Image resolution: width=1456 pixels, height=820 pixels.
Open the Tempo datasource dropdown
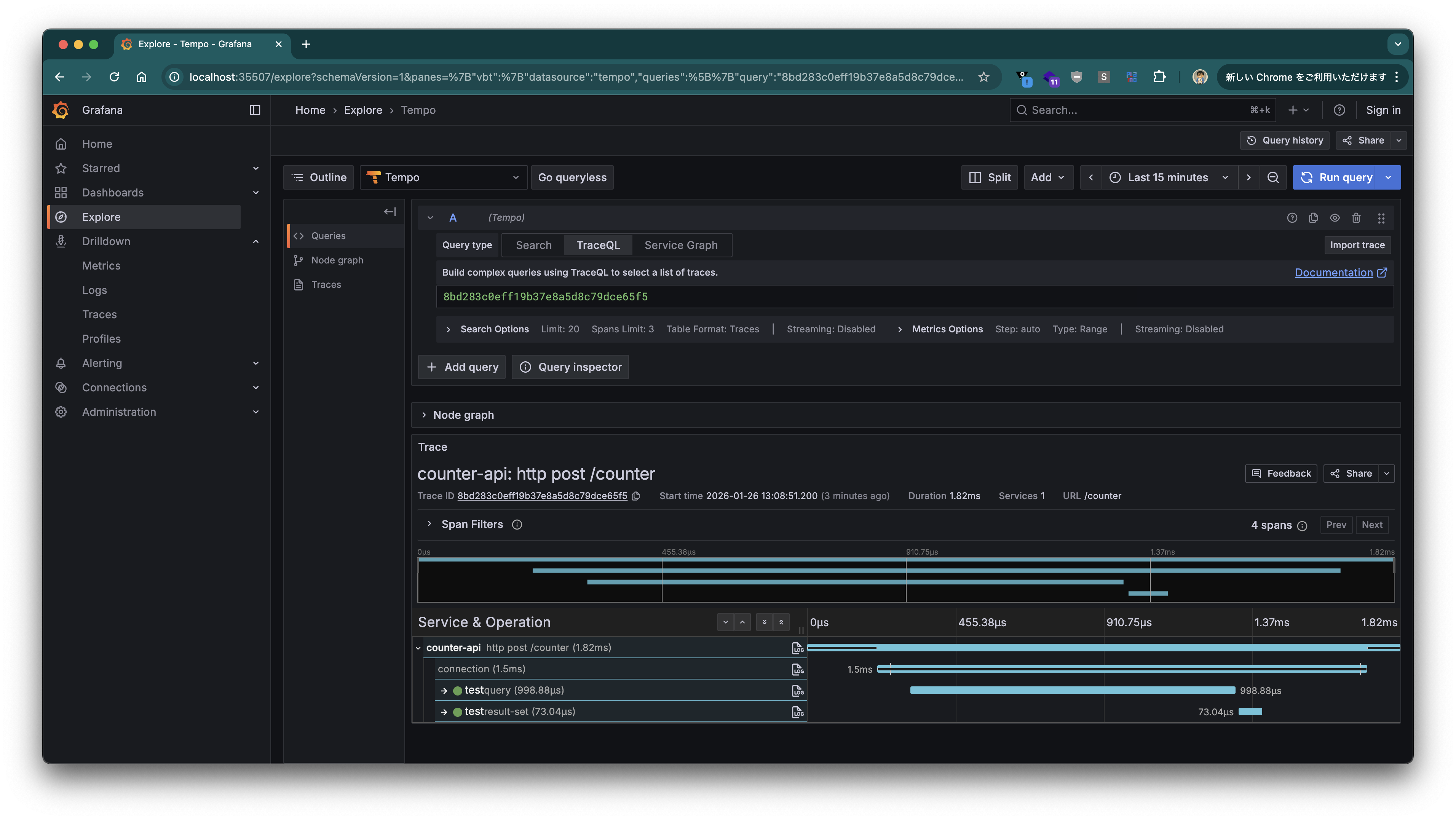[443, 177]
